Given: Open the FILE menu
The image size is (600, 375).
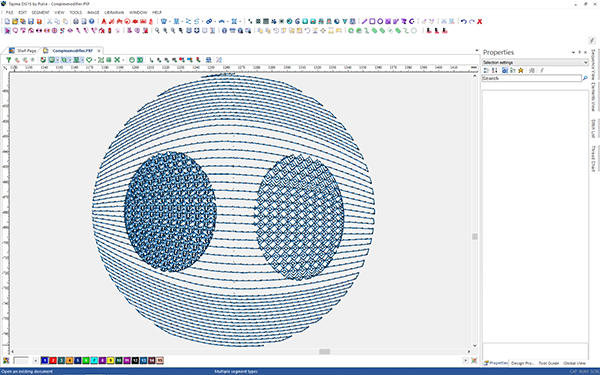Looking at the screenshot, I should [x=9, y=13].
